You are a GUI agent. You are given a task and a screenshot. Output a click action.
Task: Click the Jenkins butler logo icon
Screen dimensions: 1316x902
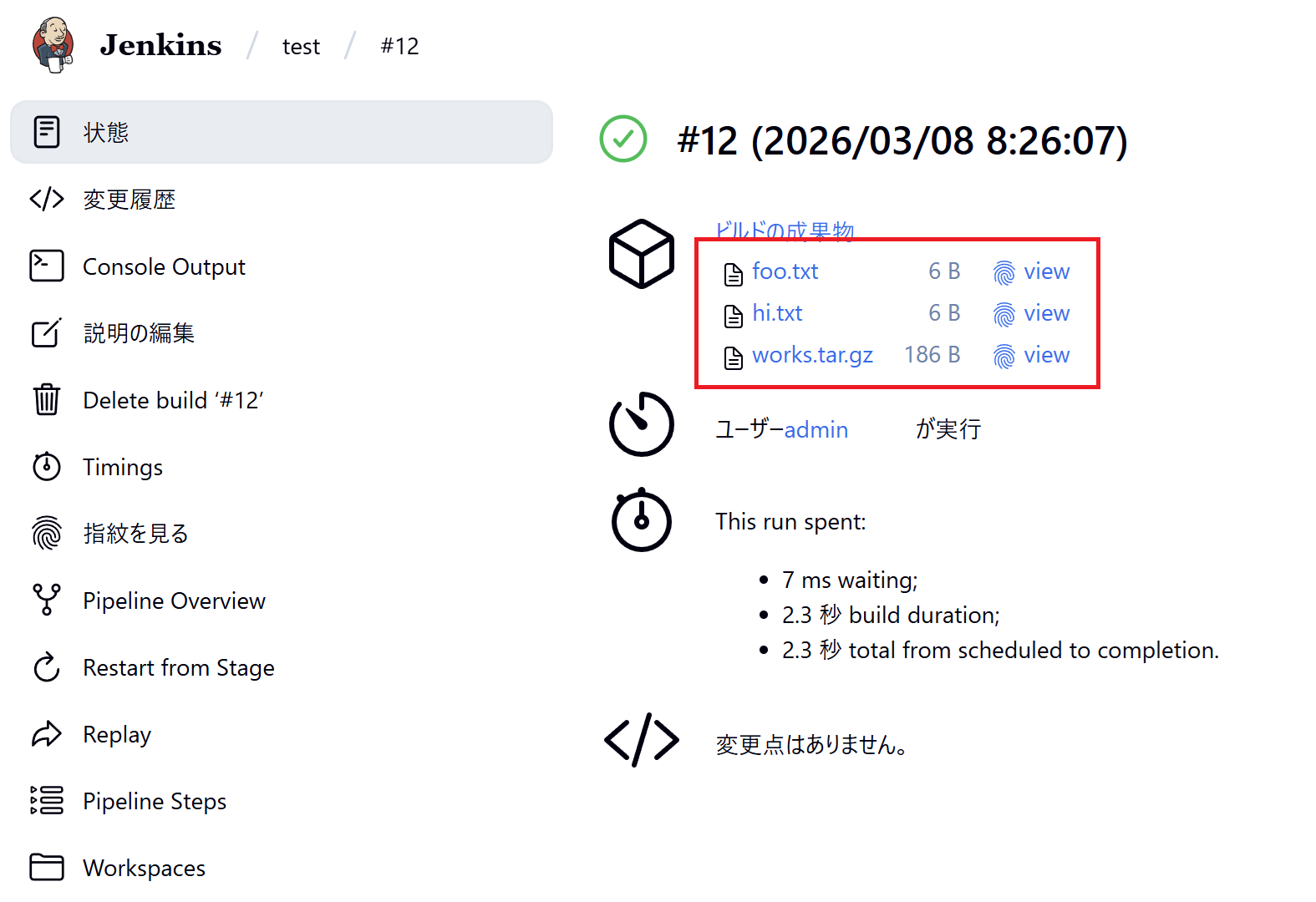(x=53, y=45)
